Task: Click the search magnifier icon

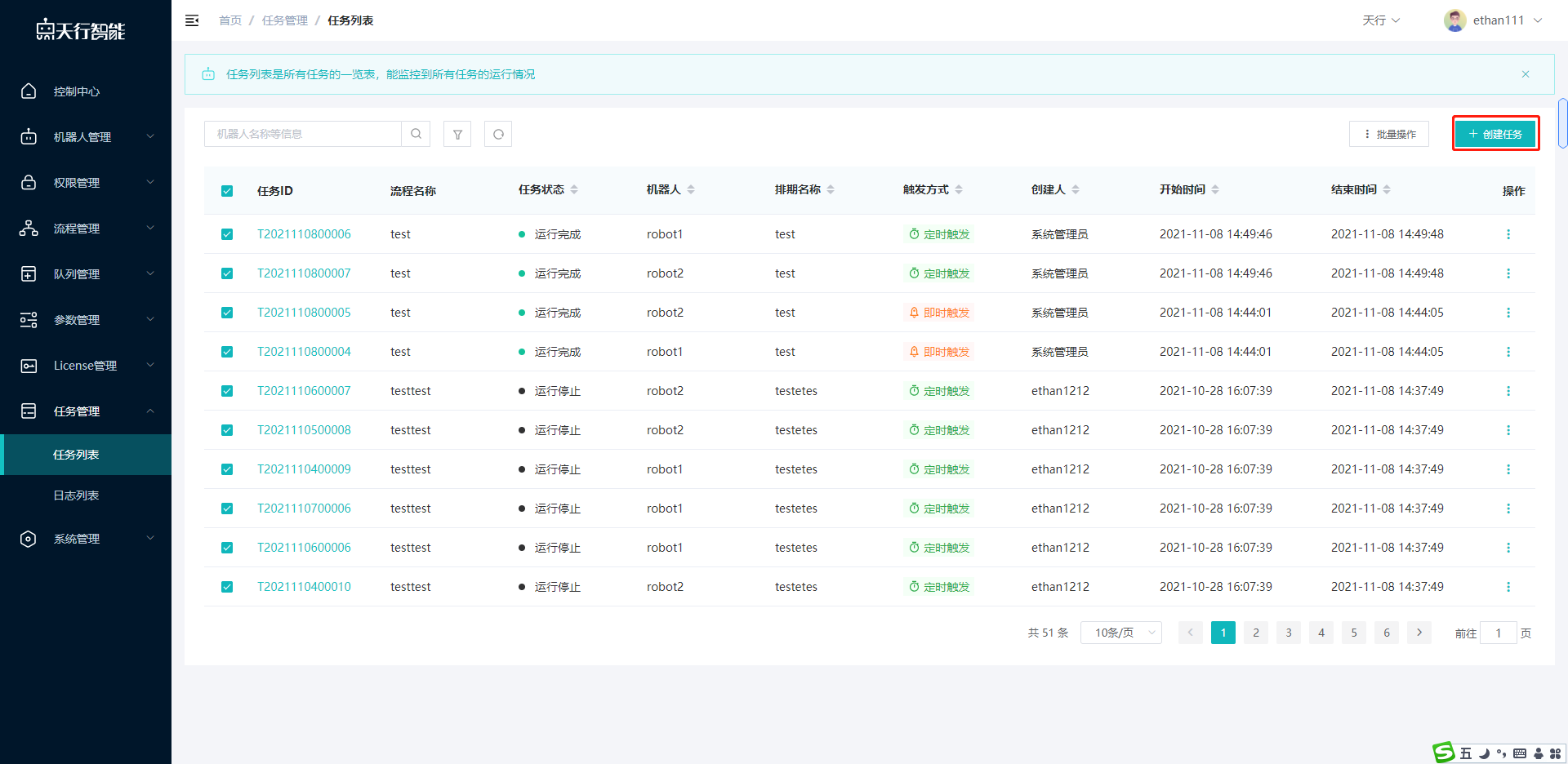Action: pos(416,134)
